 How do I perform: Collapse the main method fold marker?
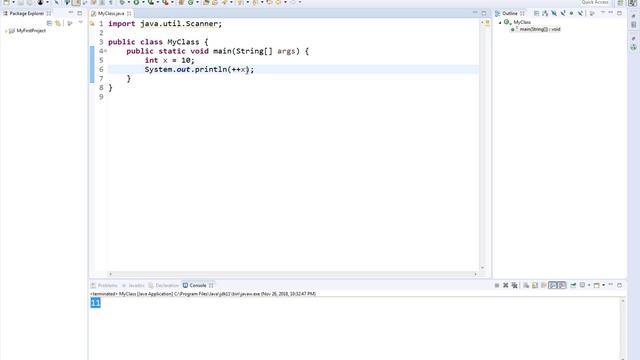click(x=106, y=51)
